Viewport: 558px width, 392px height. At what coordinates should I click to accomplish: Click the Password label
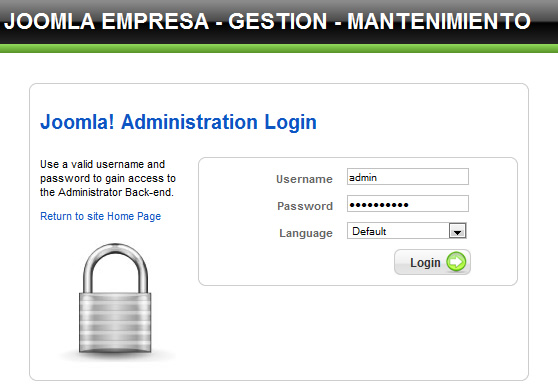(x=305, y=206)
